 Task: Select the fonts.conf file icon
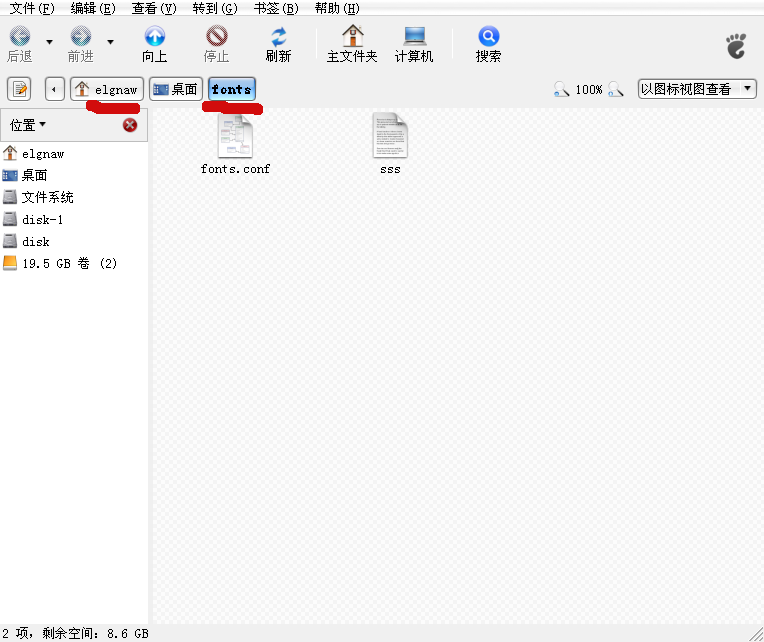pyautogui.click(x=235, y=136)
